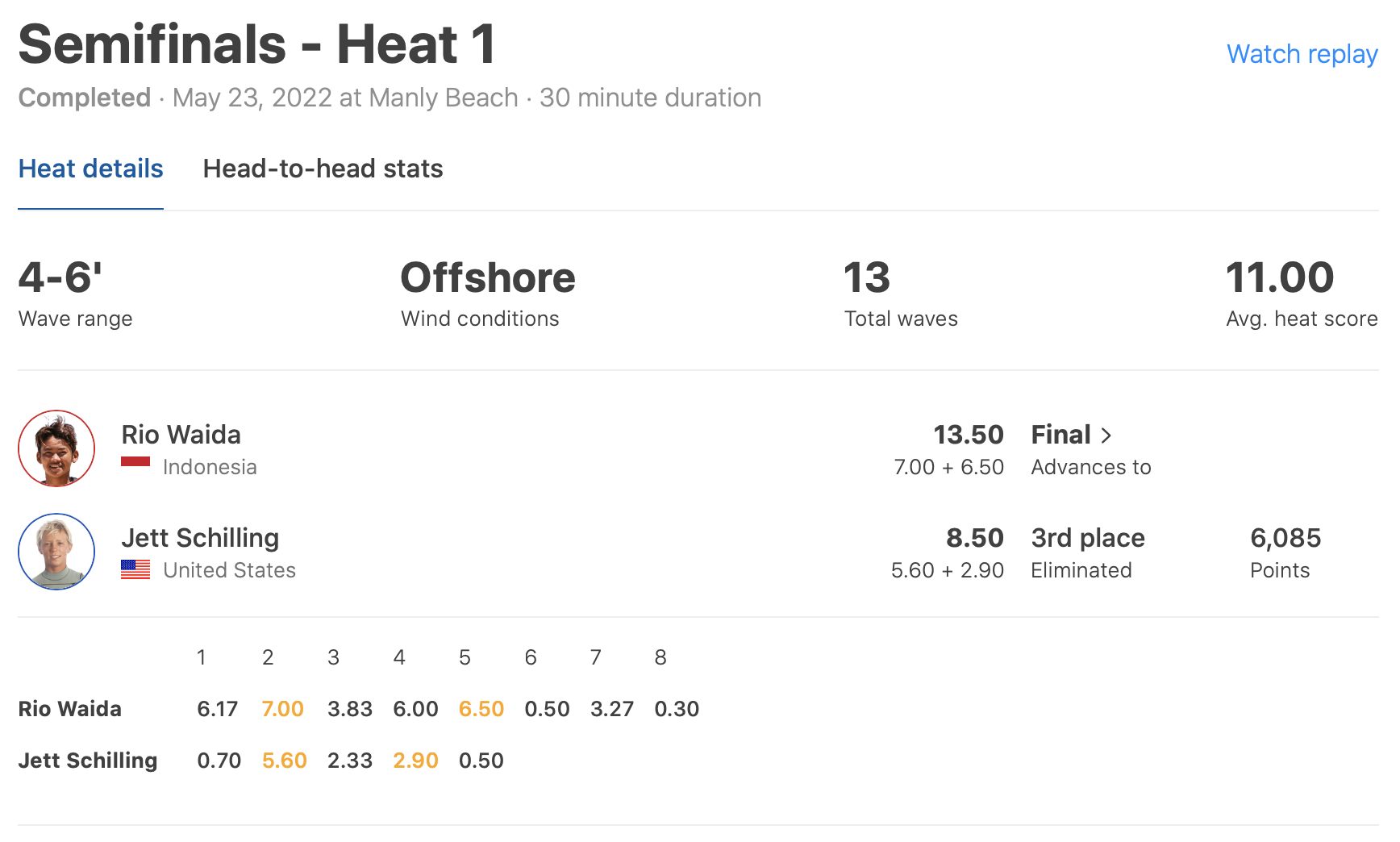Click the United States flag icon
Screen dimensions: 1400x842
[x=135, y=569]
